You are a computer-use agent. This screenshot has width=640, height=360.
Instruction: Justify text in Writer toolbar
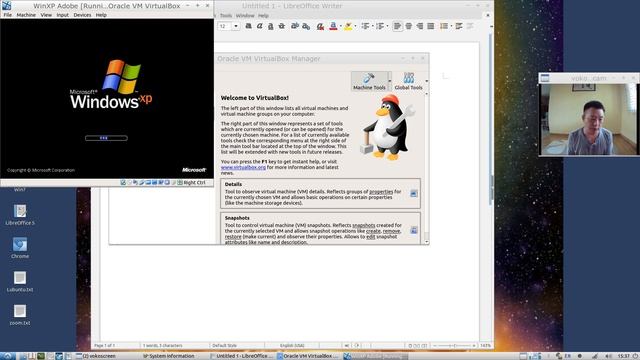pyautogui.click(x=431, y=26)
